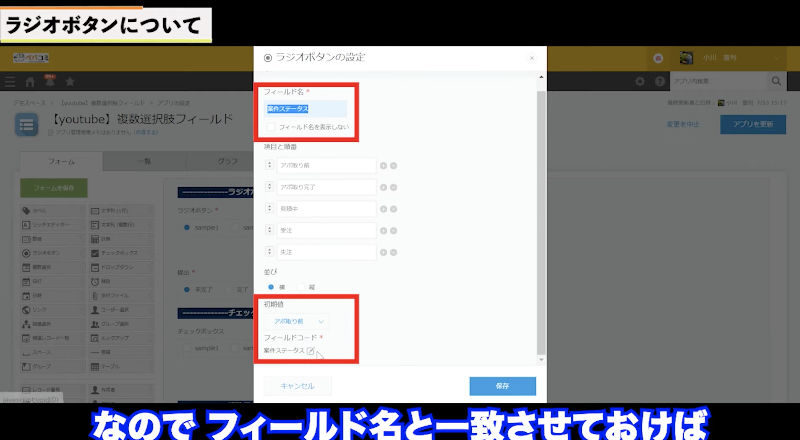The height and width of the screenshot is (440, 800).
Task: Open help with the question mark icon
Action: (x=660, y=81)
